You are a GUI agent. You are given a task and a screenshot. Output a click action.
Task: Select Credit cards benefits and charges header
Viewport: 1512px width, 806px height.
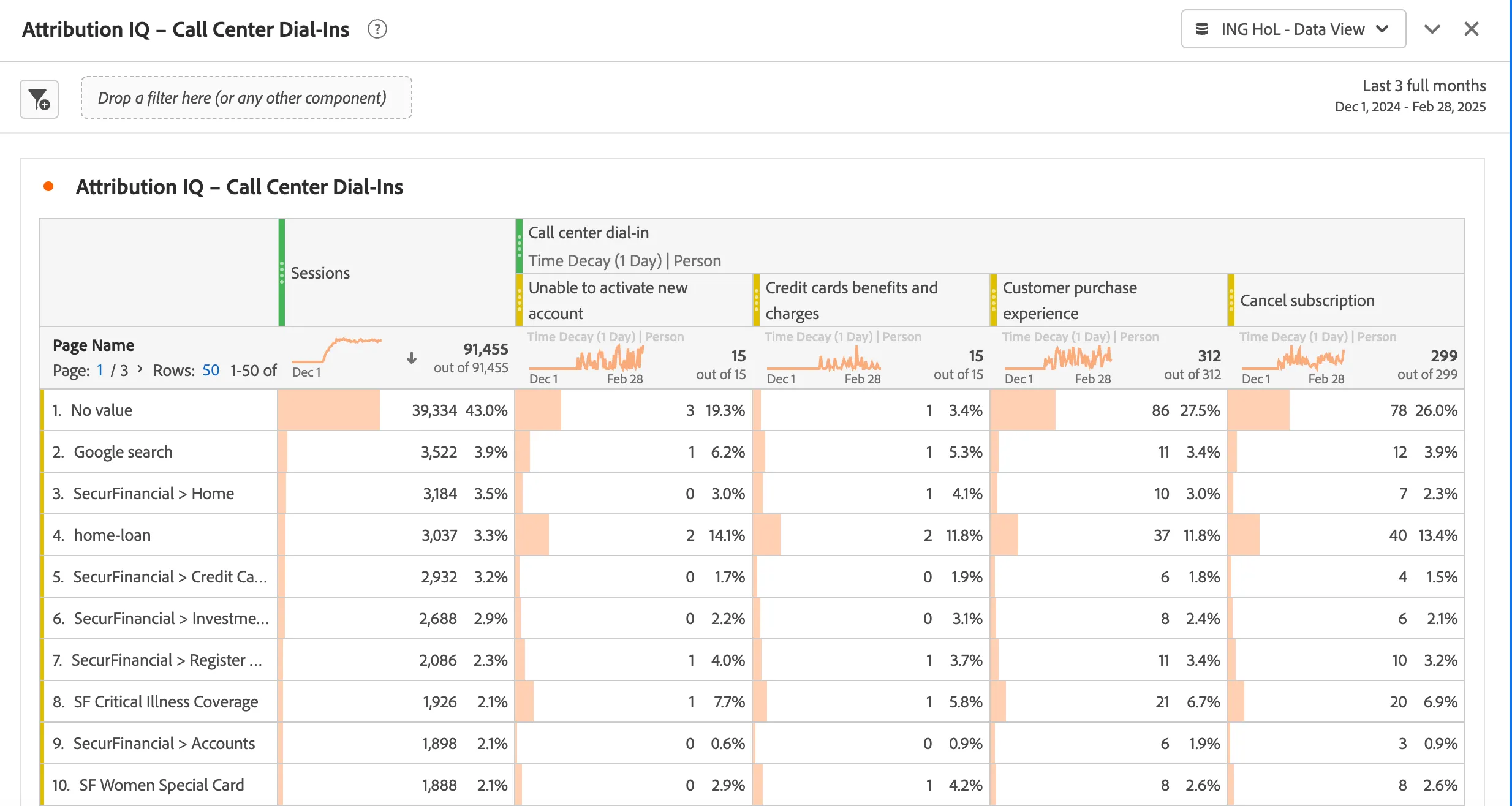coord(871,300)
